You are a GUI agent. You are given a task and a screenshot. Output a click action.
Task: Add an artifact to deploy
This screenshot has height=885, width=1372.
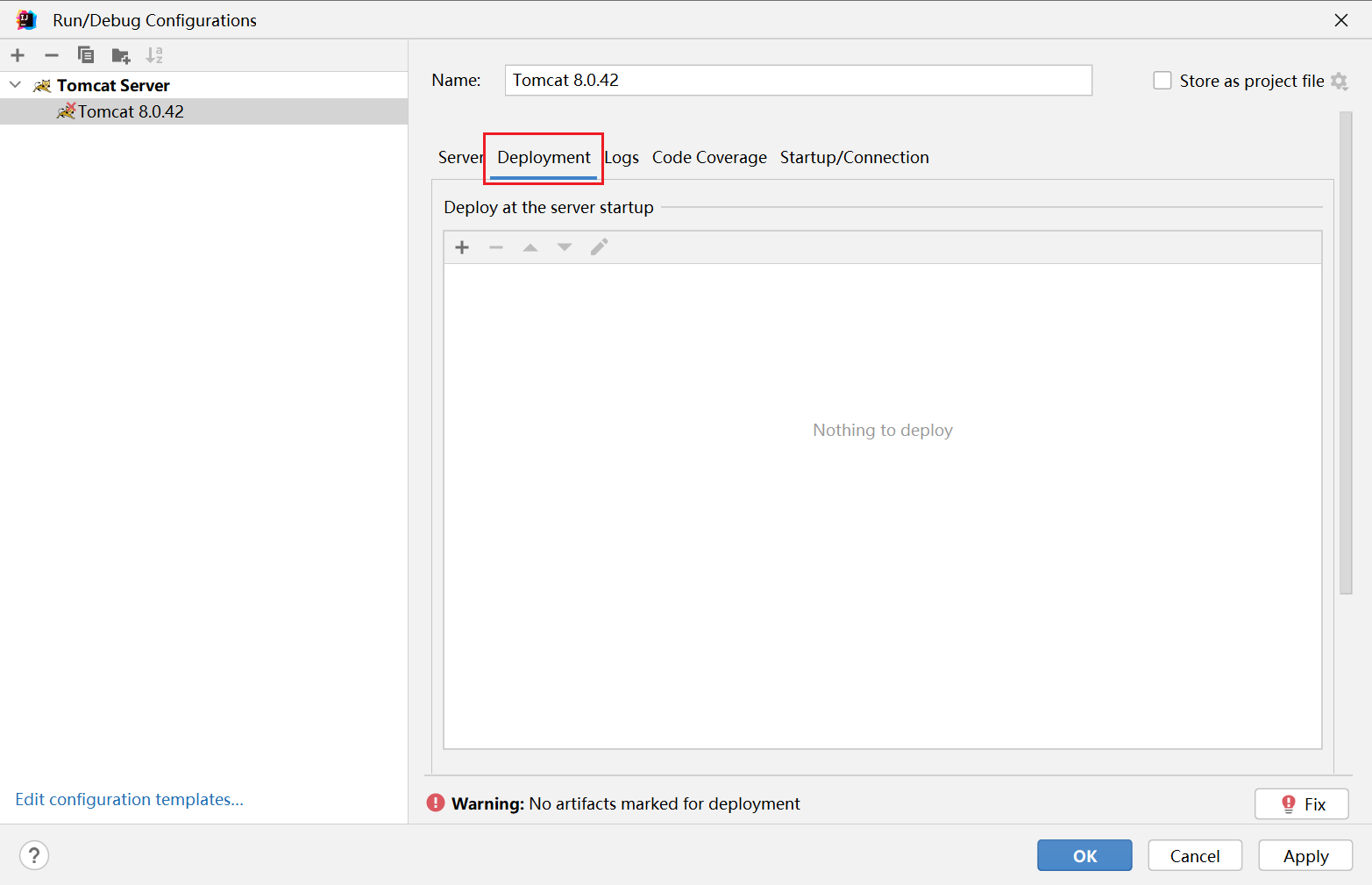(462, 247)
